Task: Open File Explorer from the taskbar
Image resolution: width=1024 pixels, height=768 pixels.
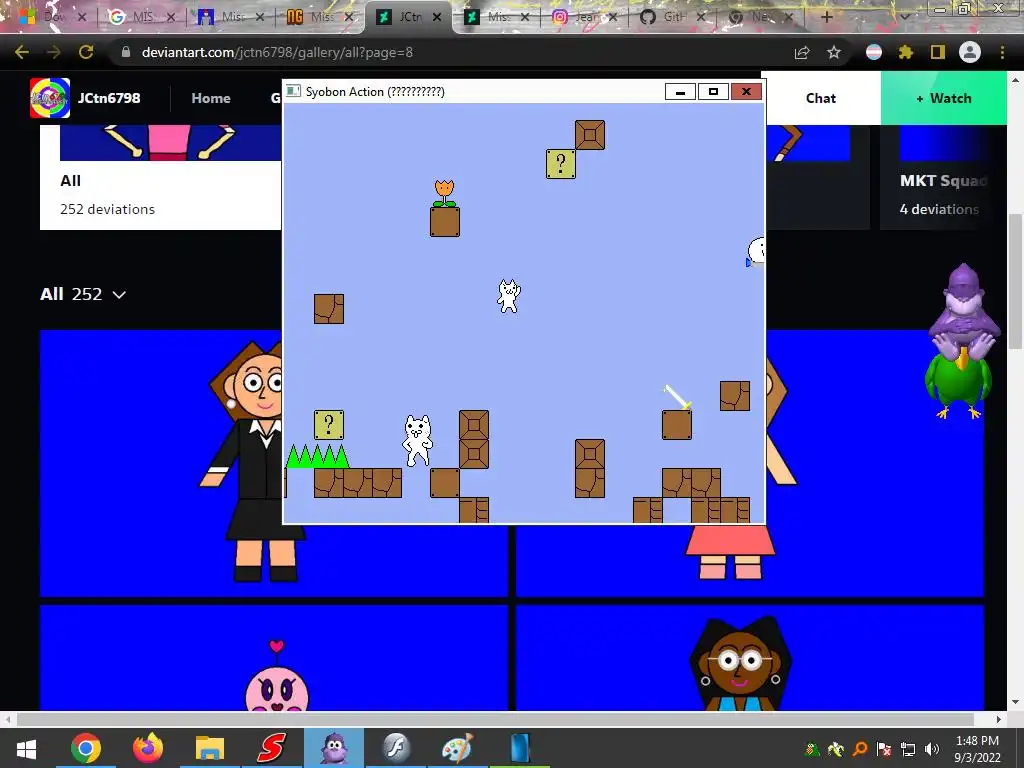Action: pyautogui.click(x=210, y=748)
